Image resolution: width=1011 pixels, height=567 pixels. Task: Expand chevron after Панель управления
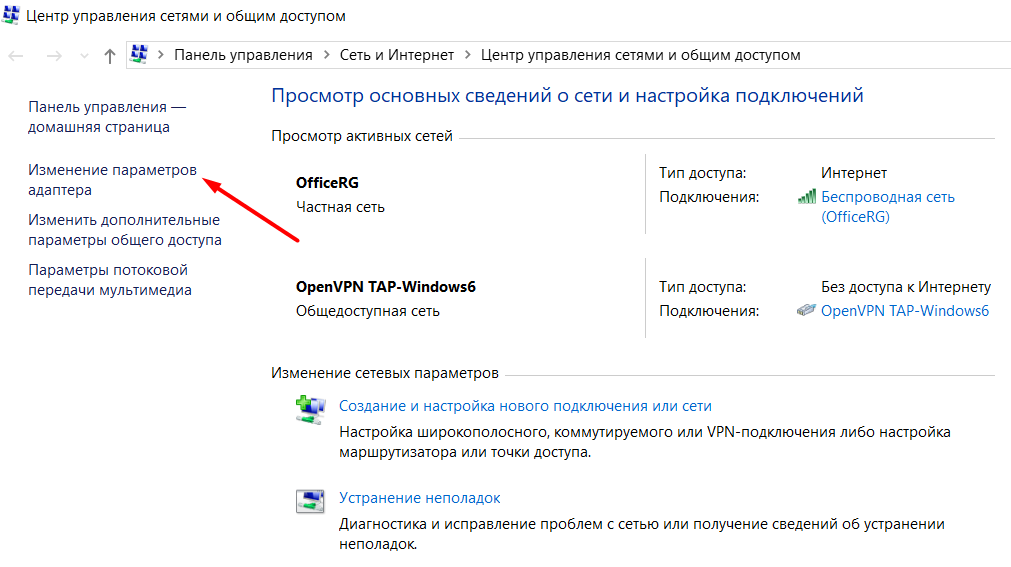pos(326,55)
